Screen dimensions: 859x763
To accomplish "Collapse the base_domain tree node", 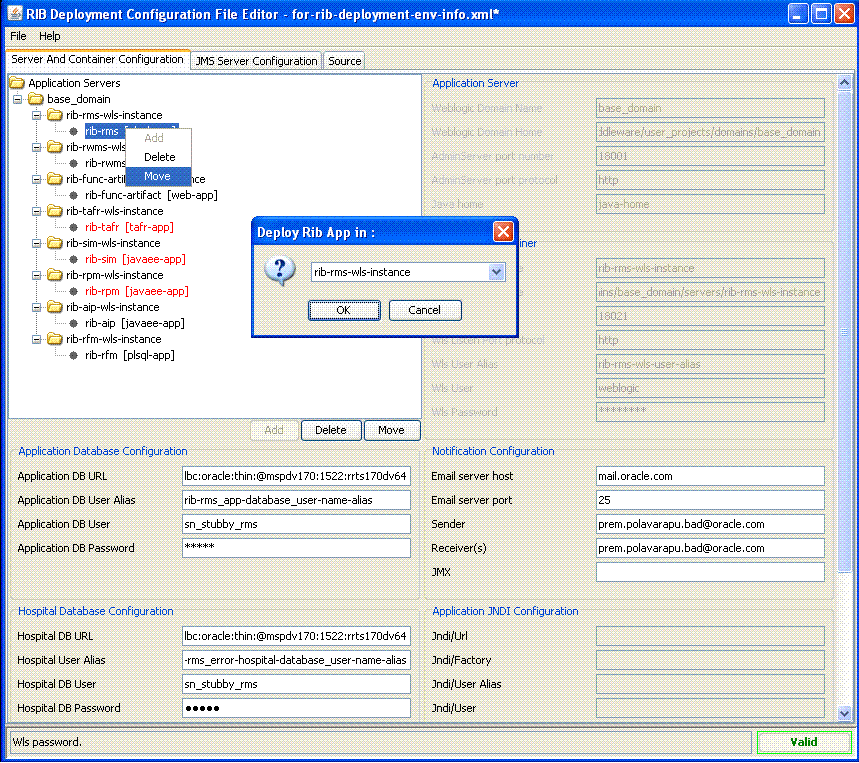I will (18, 99).
